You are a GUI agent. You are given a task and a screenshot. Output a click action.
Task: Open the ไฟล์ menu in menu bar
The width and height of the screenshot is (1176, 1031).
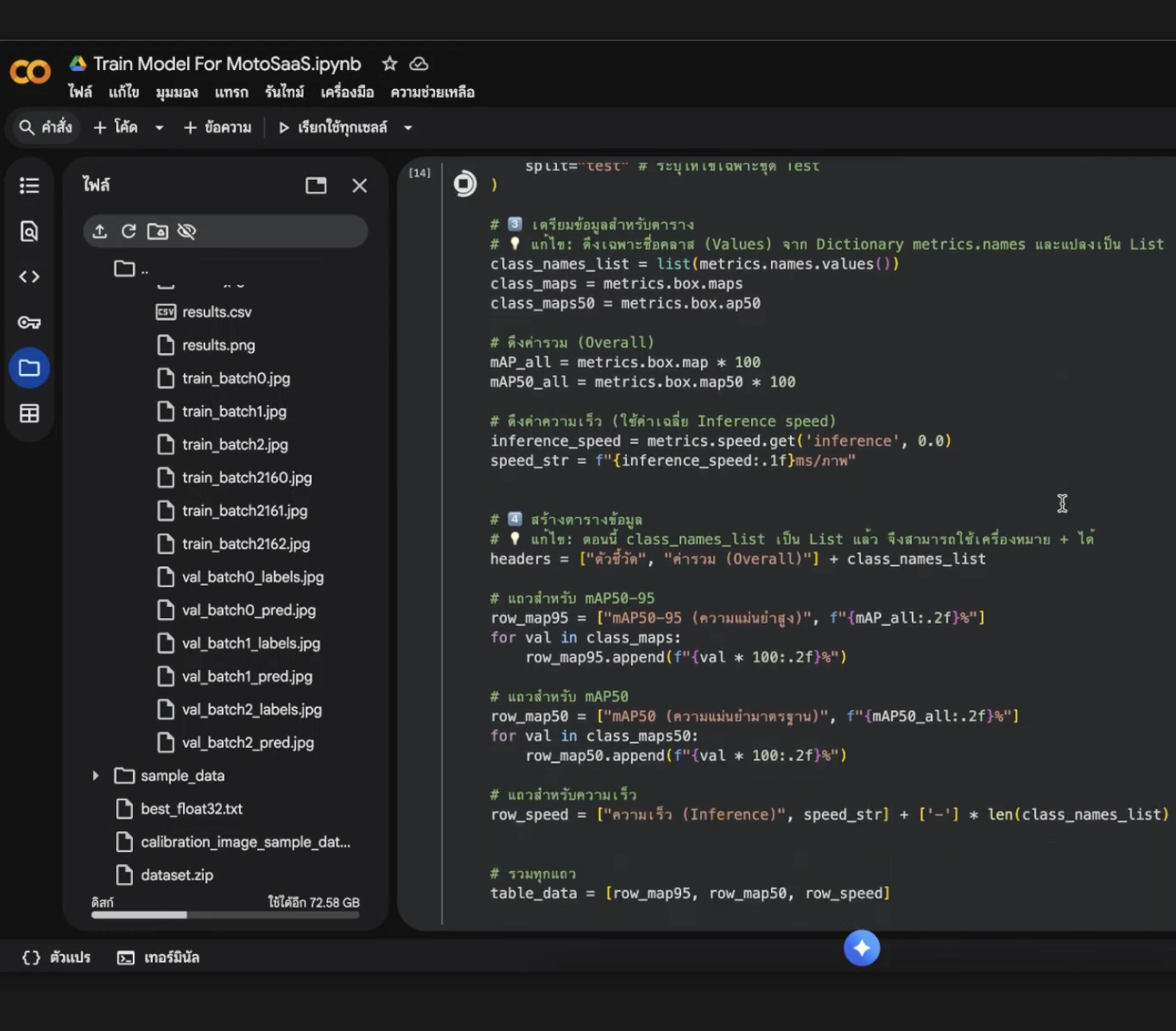tap(80, 92)
